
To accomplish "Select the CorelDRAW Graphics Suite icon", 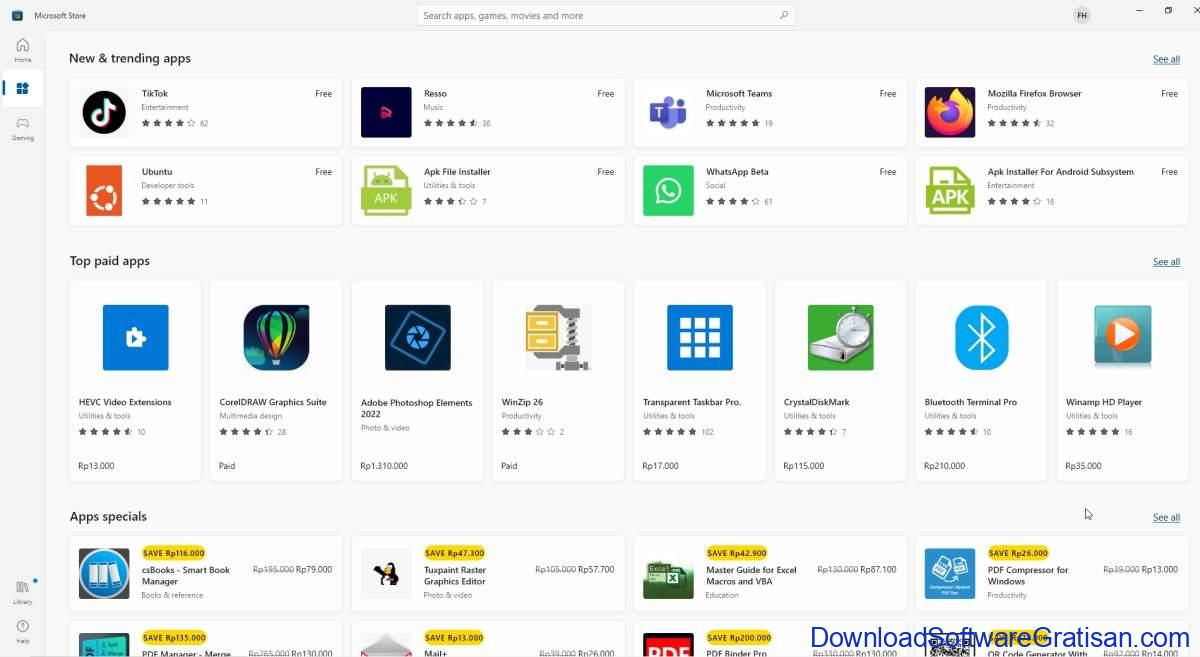I will click(277, 338).
